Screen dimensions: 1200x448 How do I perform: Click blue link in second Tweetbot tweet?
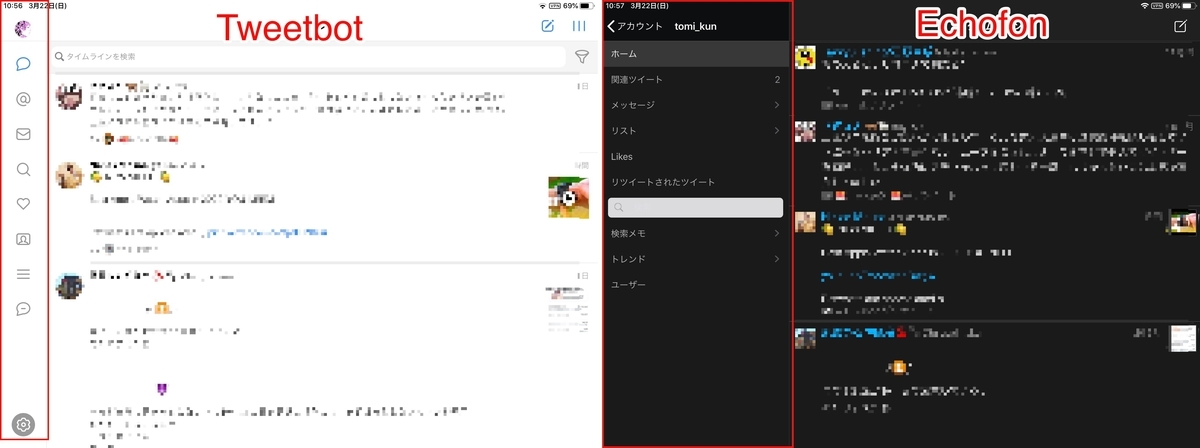point(266,232)
